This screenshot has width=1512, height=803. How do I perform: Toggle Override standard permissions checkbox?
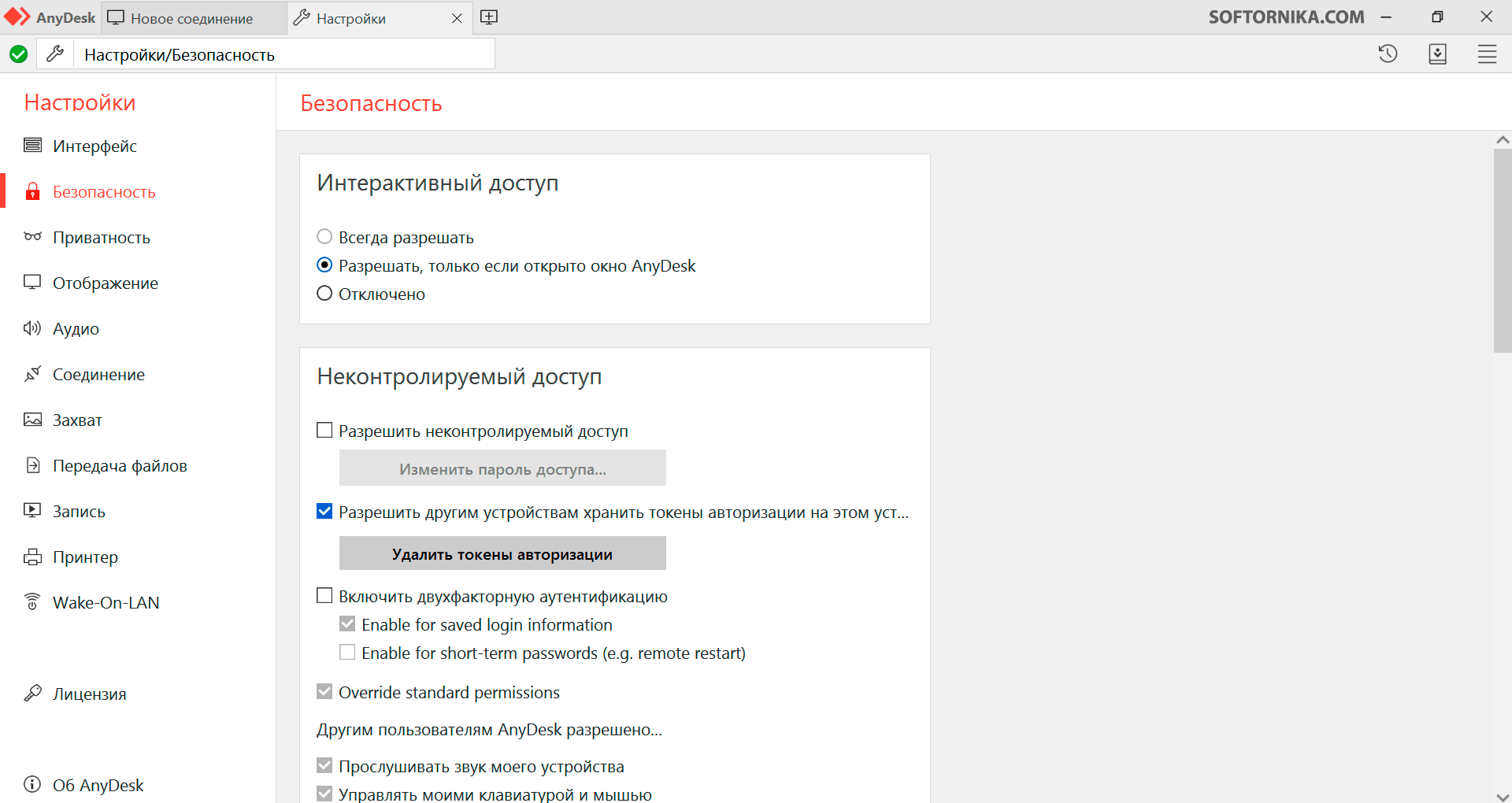(324, 691)
